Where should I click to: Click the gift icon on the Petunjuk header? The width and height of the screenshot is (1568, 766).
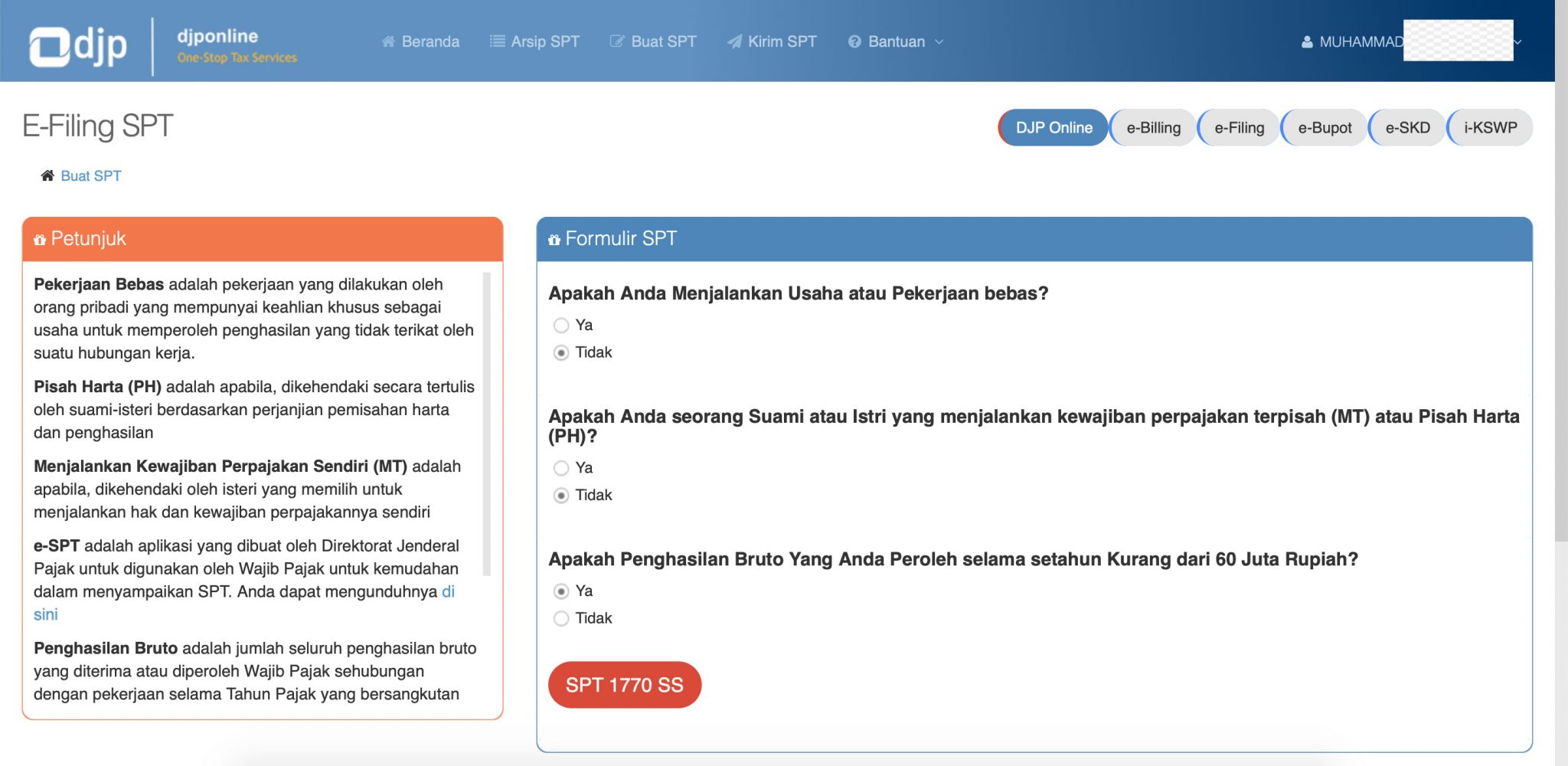pos(39,238)
